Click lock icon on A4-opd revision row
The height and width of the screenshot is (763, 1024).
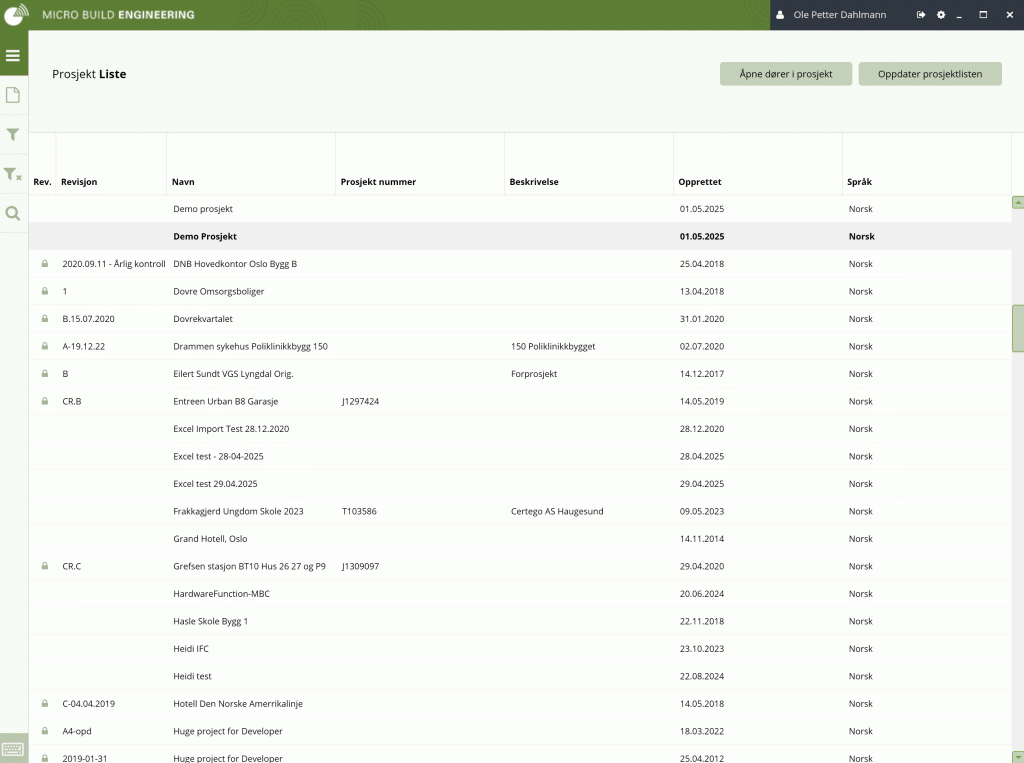44,731
